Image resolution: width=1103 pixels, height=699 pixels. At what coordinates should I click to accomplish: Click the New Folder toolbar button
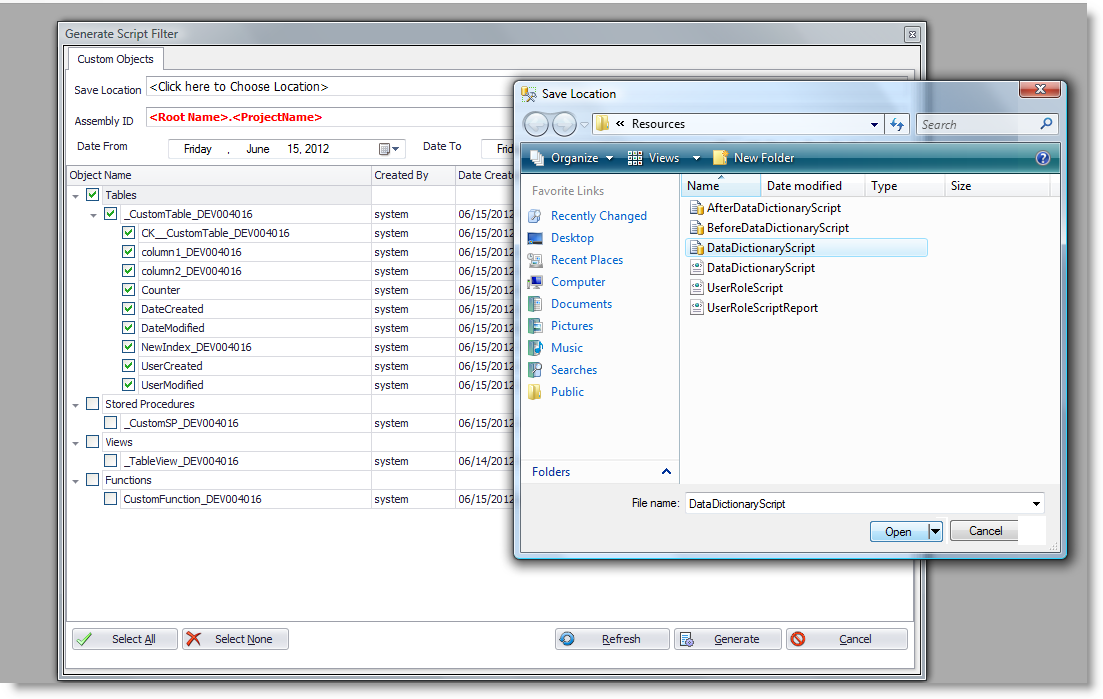(x=753, y=158)
